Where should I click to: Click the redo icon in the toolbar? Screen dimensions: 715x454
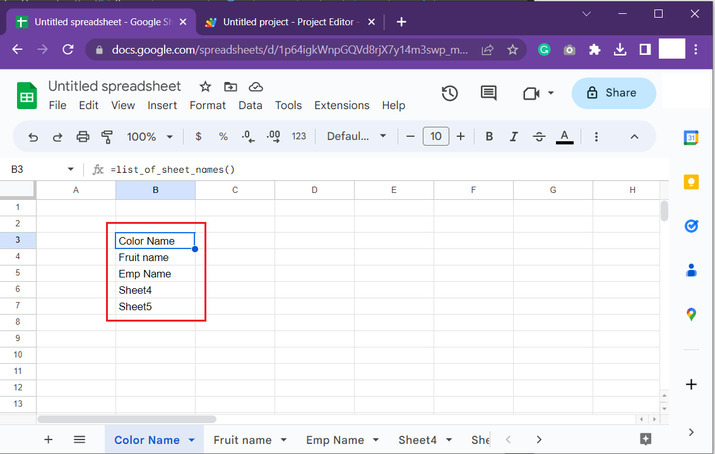point(57,137)
